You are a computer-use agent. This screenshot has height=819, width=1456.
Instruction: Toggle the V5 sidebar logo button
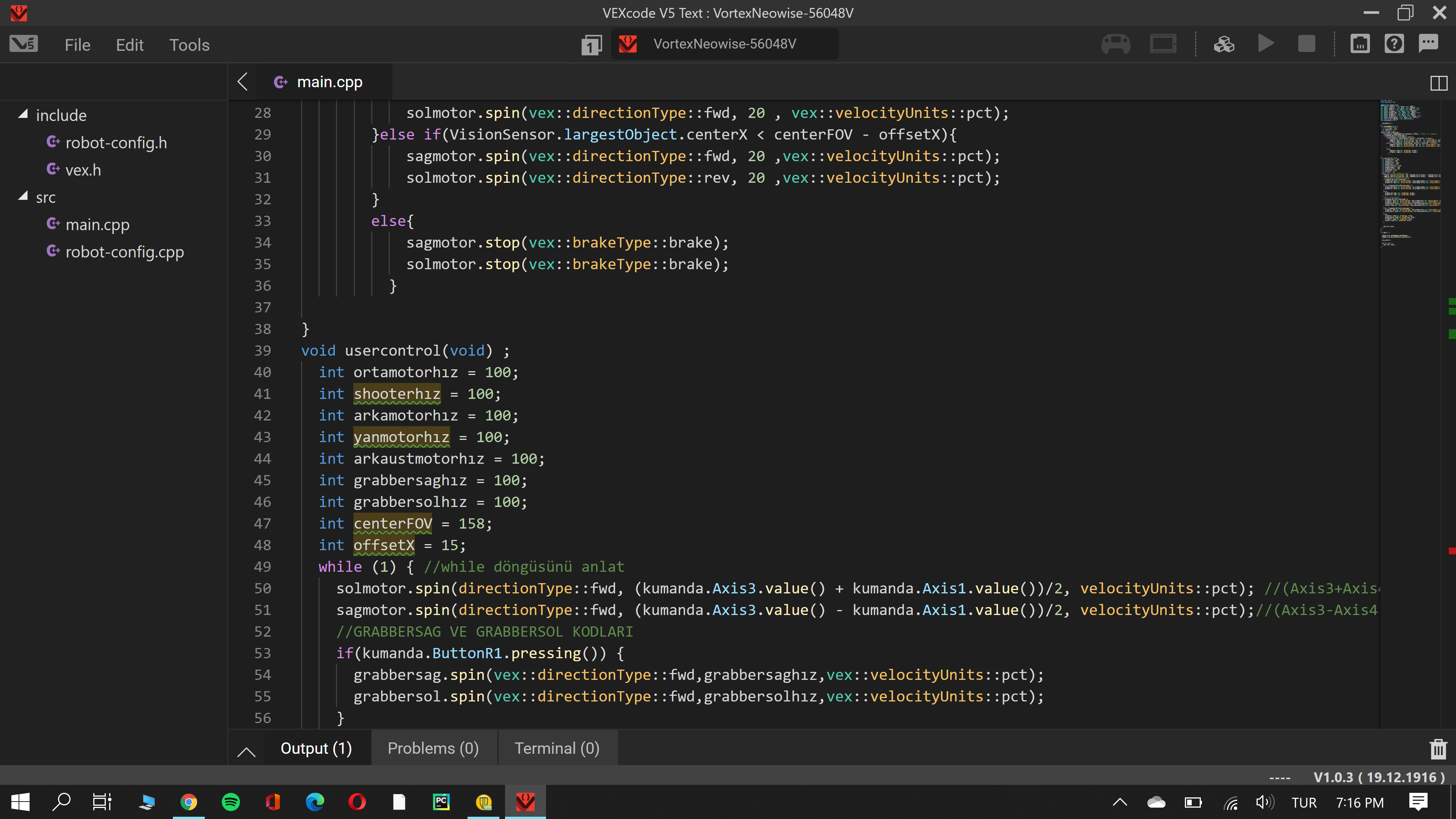(24, 44)
